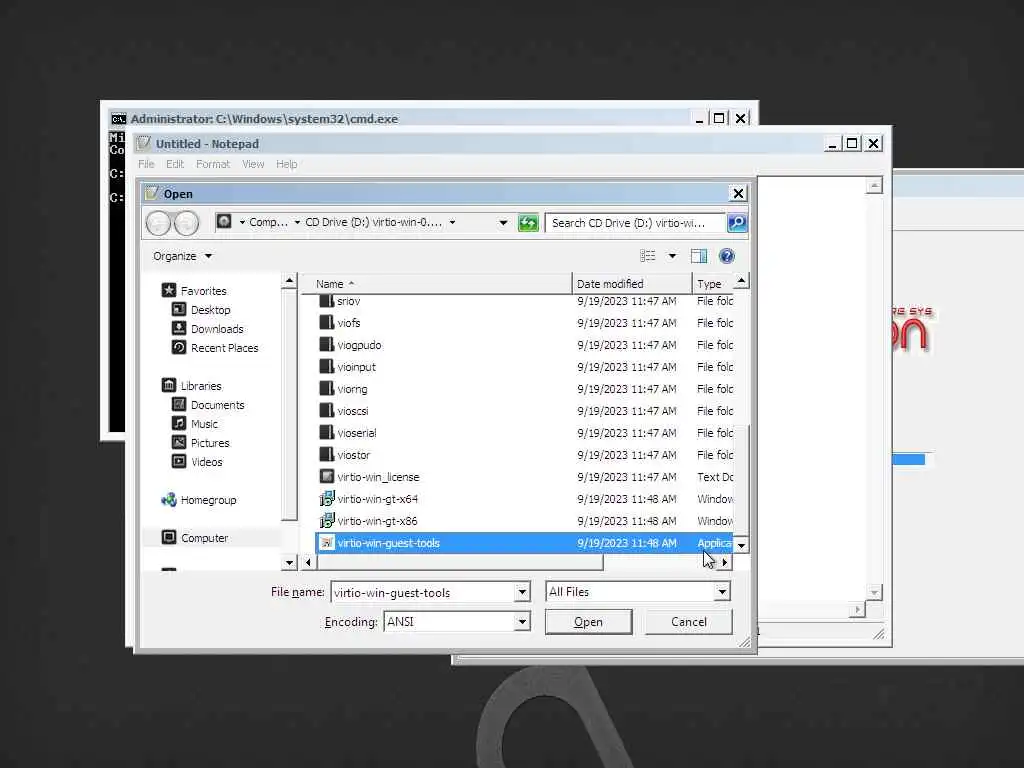Click the change view icon
Screen dimensions: 1024x768
pyautogui.click(x=647, y=256)
